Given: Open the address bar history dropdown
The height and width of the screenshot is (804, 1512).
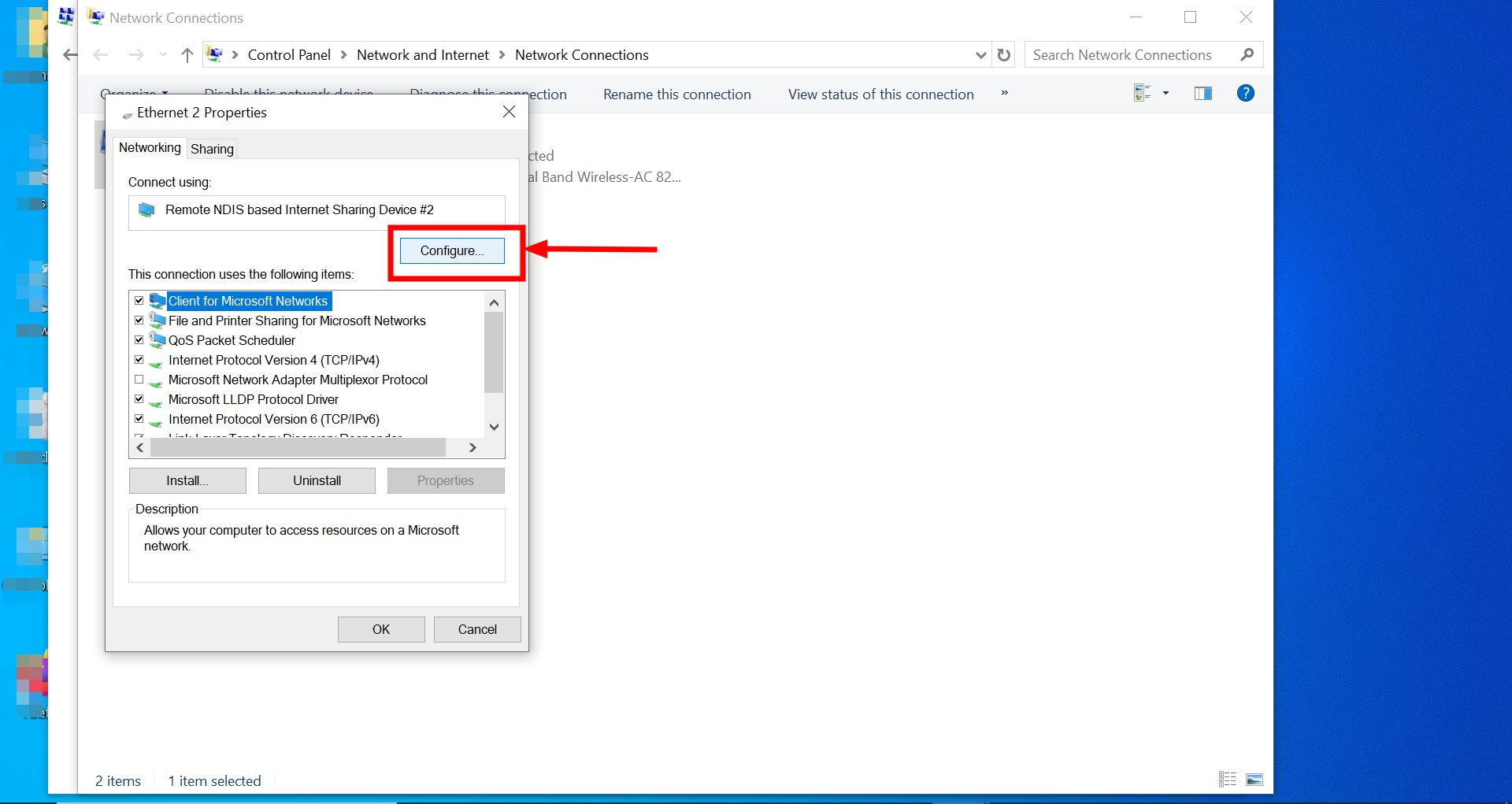Looking at the screenshot, I should click(x=980, y=54).
